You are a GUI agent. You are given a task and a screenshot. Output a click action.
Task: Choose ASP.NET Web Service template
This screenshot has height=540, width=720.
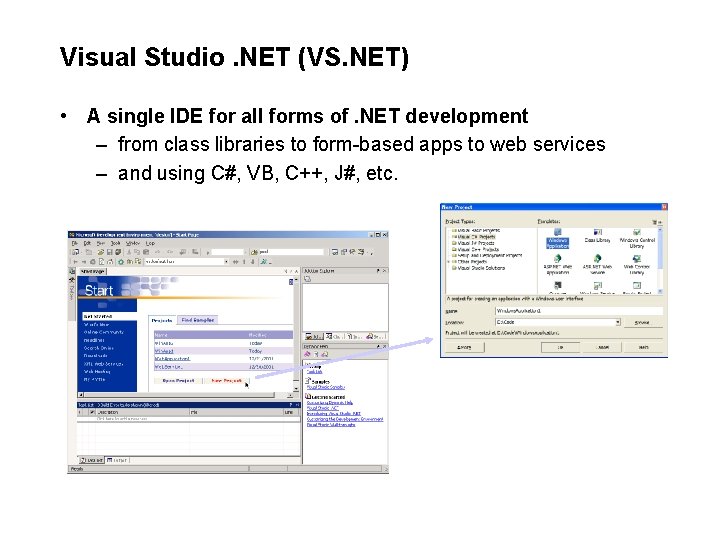[x=597, y=264]
